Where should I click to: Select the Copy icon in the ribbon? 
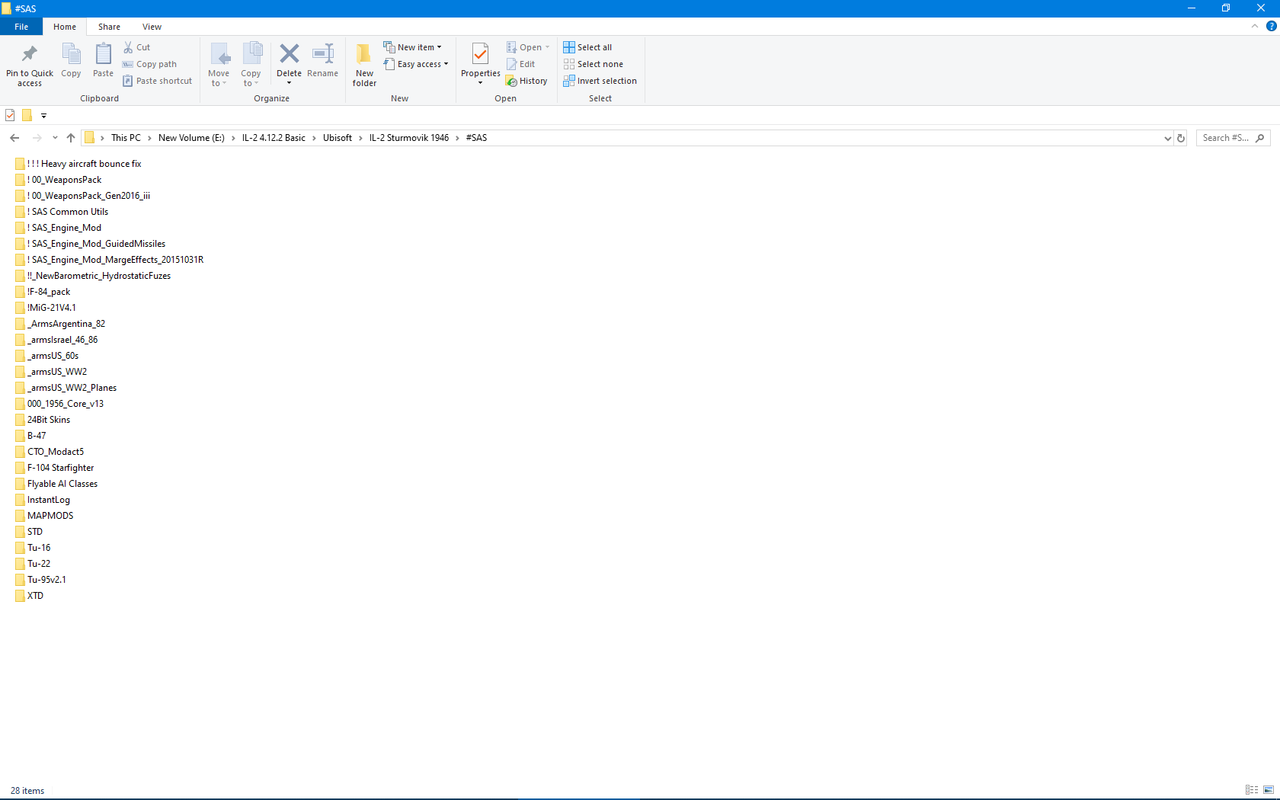[x=70, y=62]
